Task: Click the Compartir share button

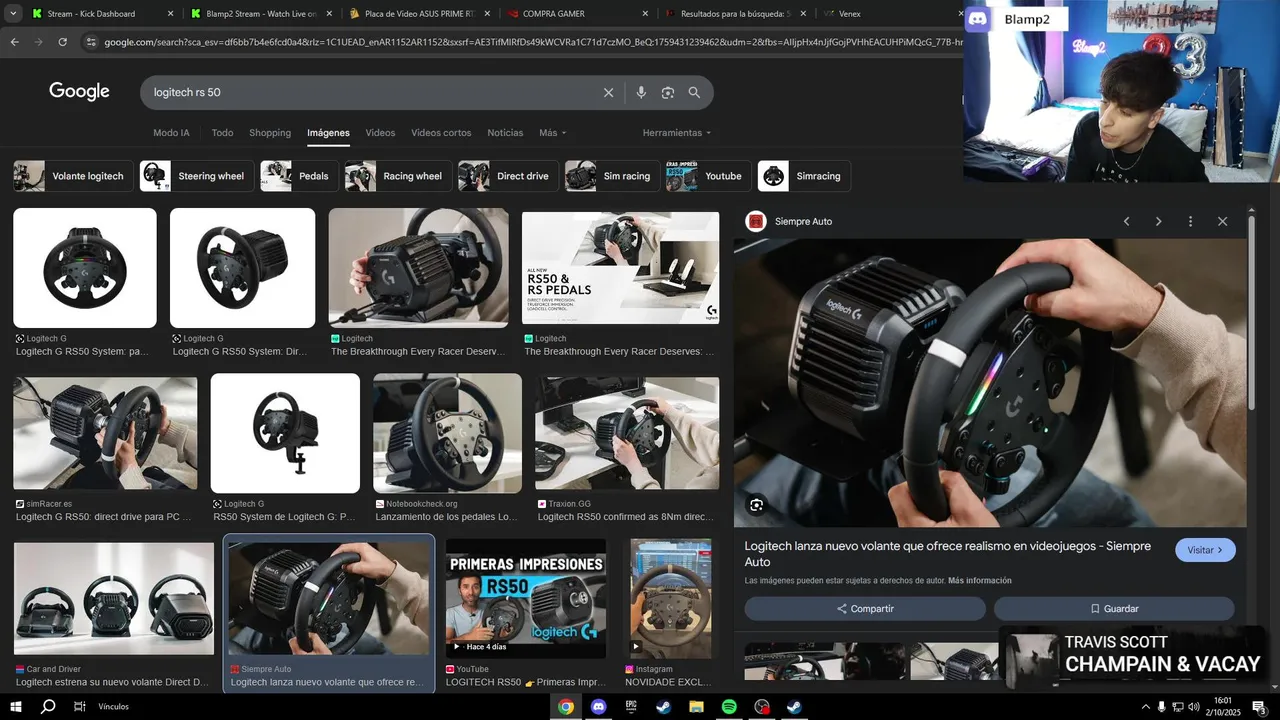Action: [x=865, y=608]
